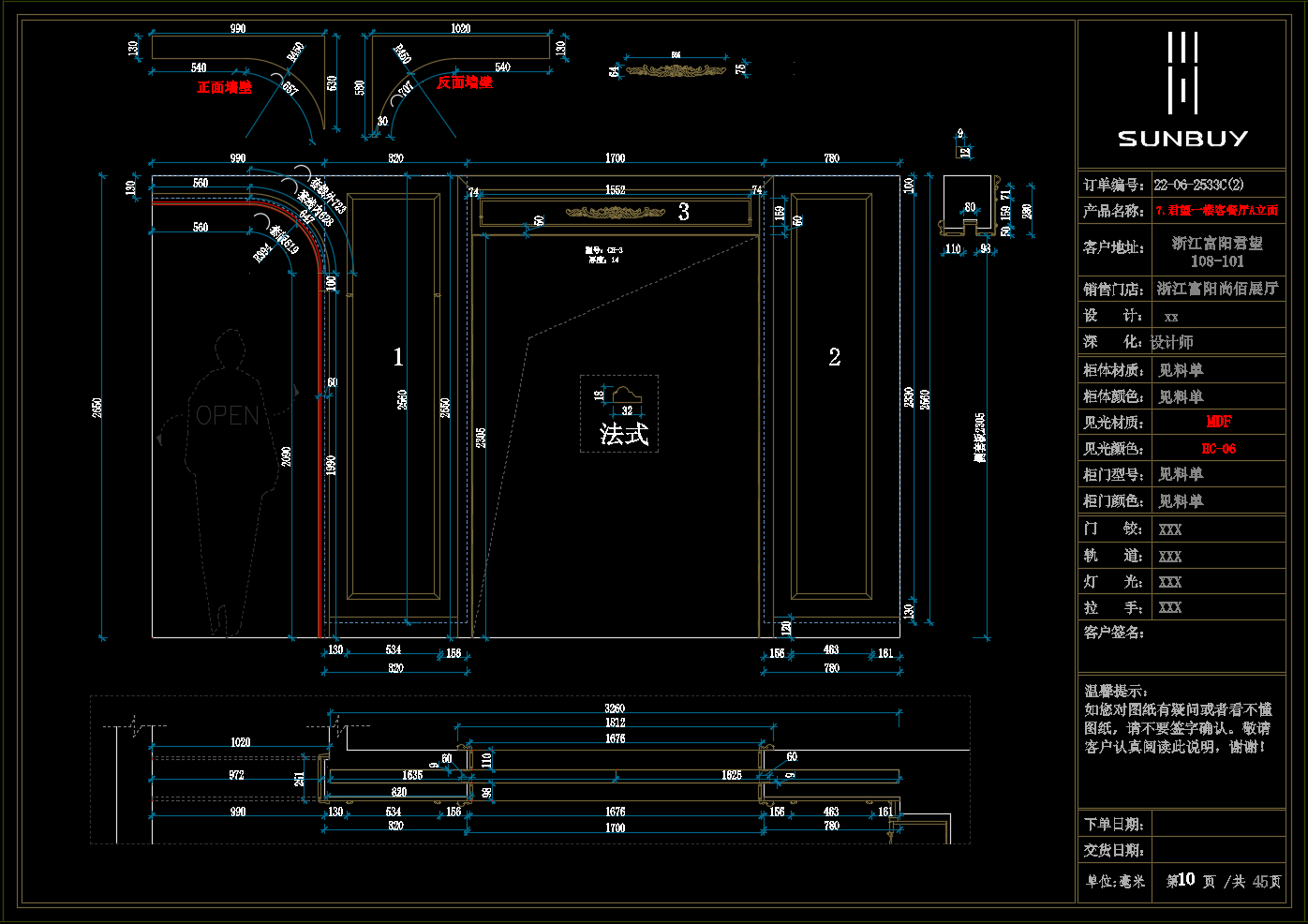Screen dimensions: 1308x924
Task: Select the red MDF material value
Action: (1218, 422)
